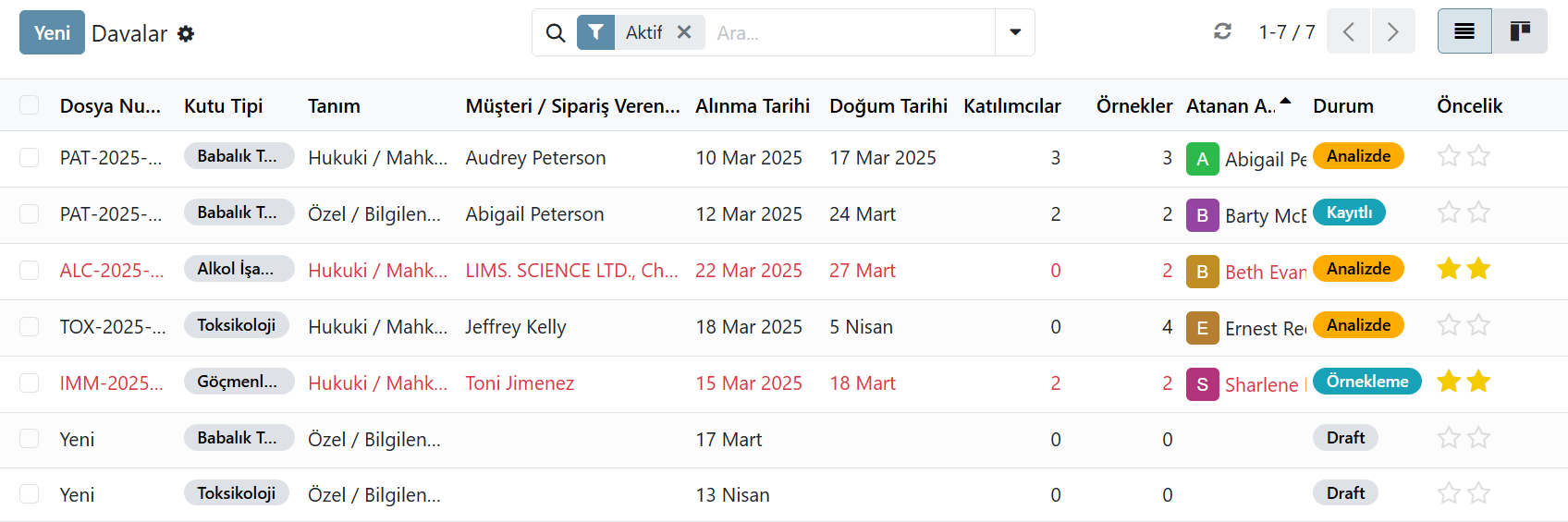Screen dimensions: 1568x522
Task: Check the TOX-2025 row checkbox
Action: pos(30,327)
